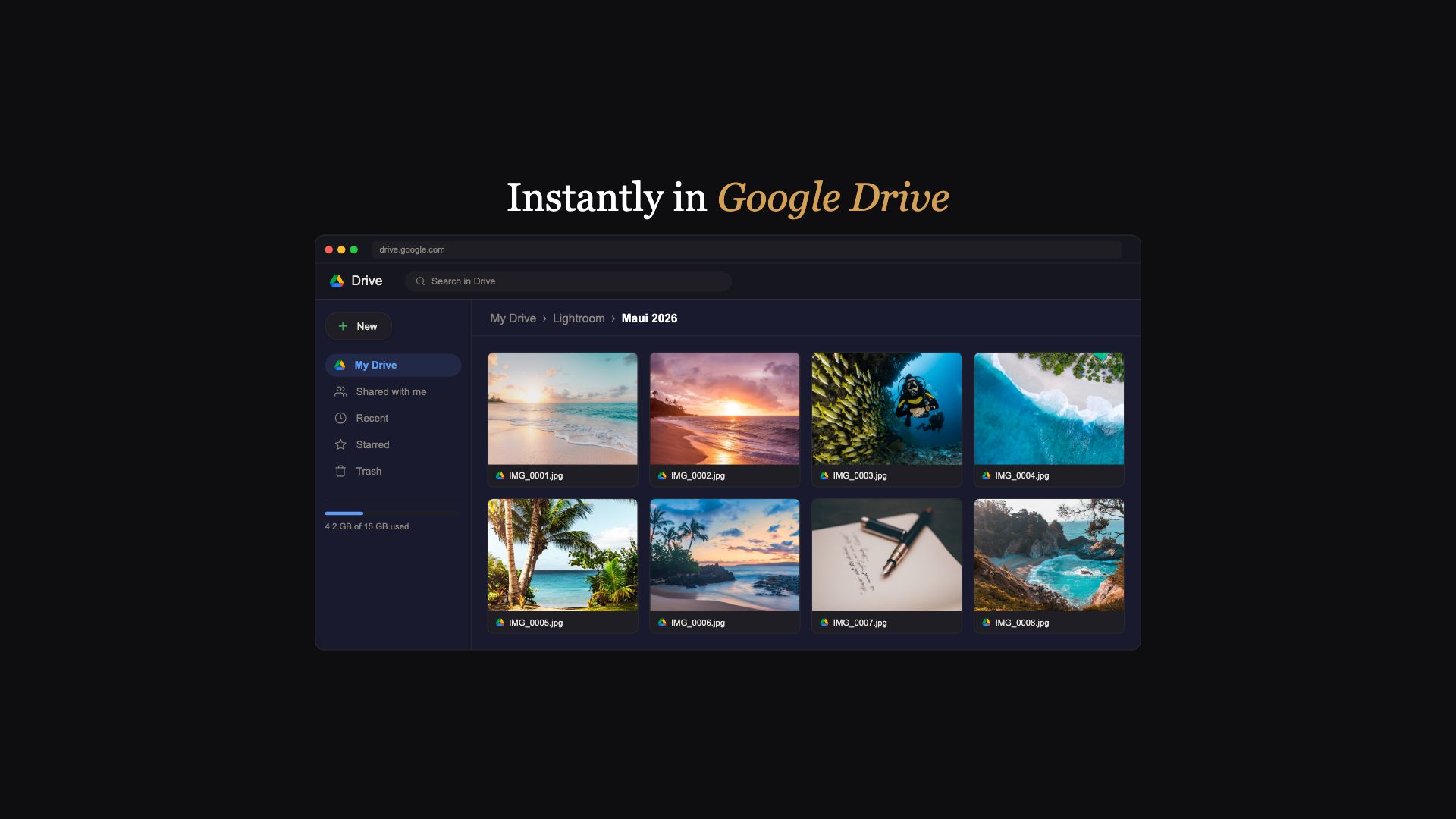Click the Search in Drive field
The height and width of the screenshot is (819, 1456).
[568, 281]
